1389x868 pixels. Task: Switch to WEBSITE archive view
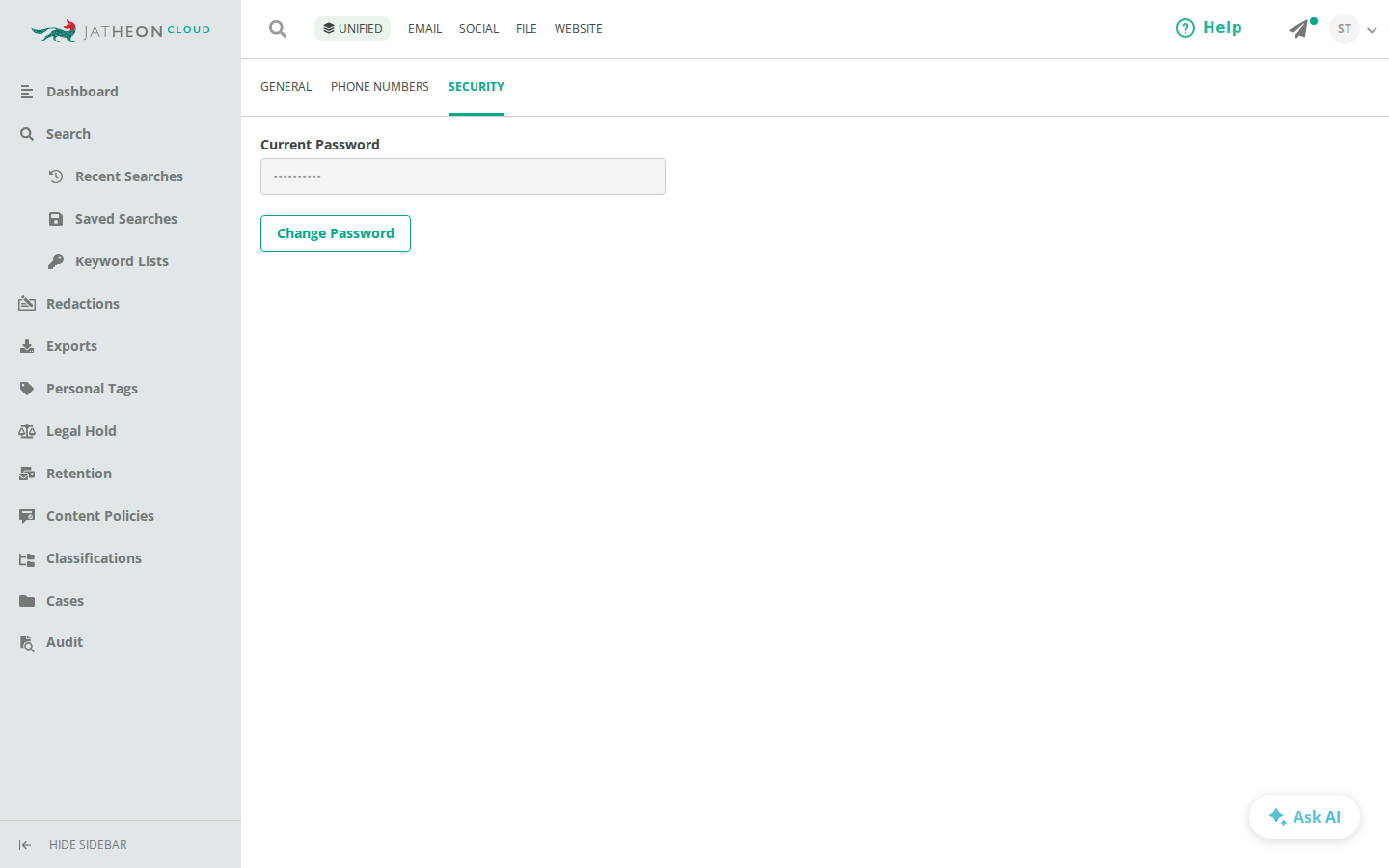point(579,29)
